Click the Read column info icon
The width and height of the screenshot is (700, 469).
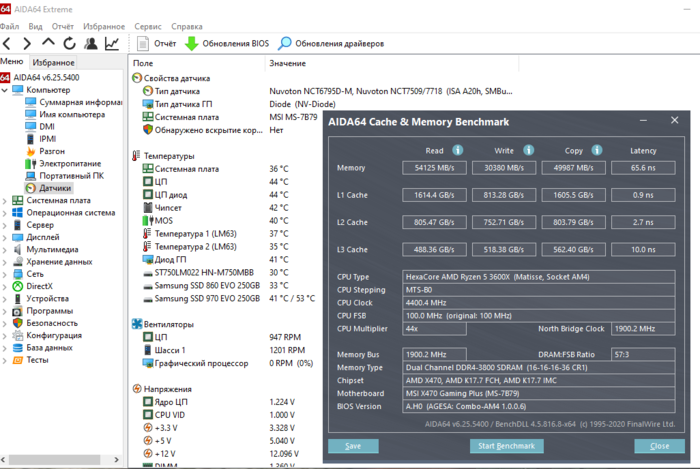coord(458,150)
